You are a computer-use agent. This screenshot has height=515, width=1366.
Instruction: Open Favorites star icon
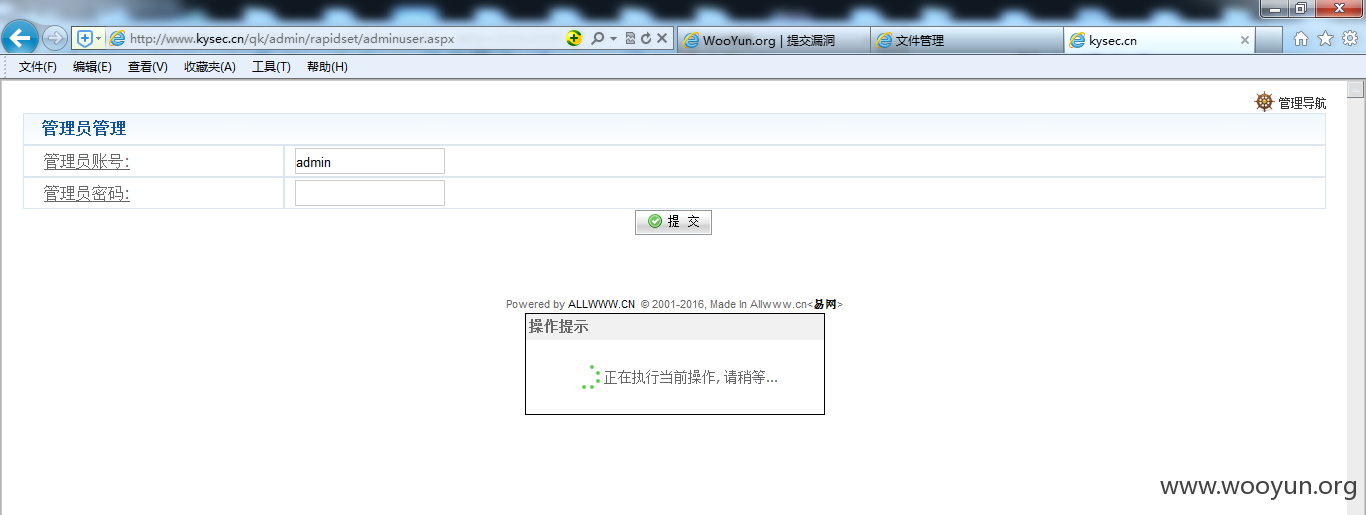(x=1325, y=38)
